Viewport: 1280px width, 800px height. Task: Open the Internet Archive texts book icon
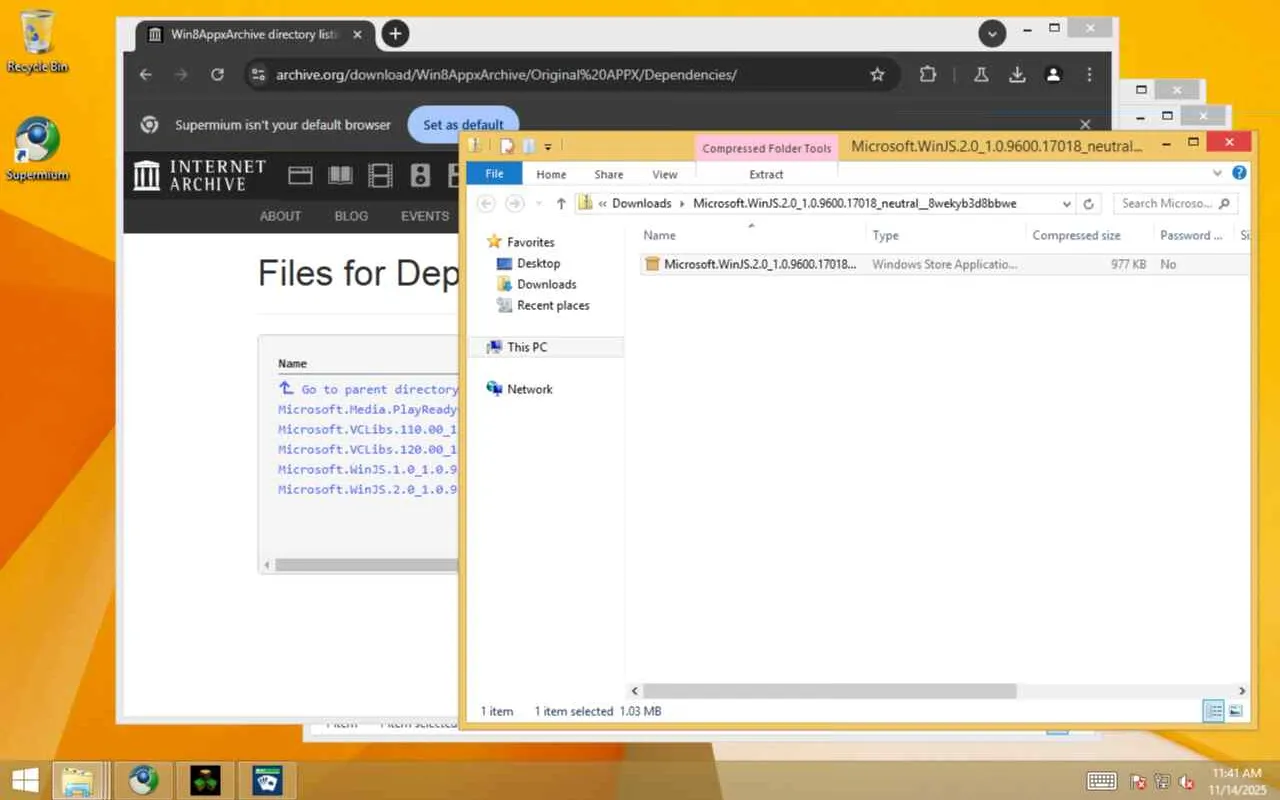(x=340, y=176)
